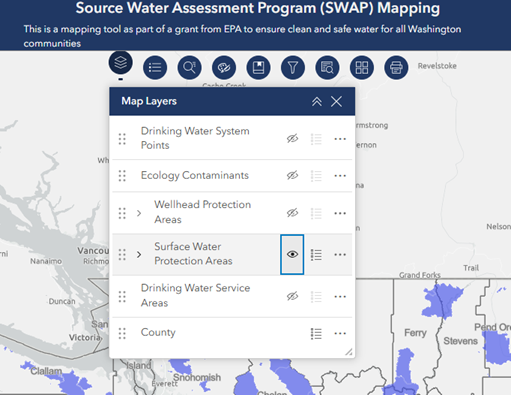Screen dimensions: 511x395
Task: Select the Wellhead Protection Areas layer name
Action: tap(202, 212)
